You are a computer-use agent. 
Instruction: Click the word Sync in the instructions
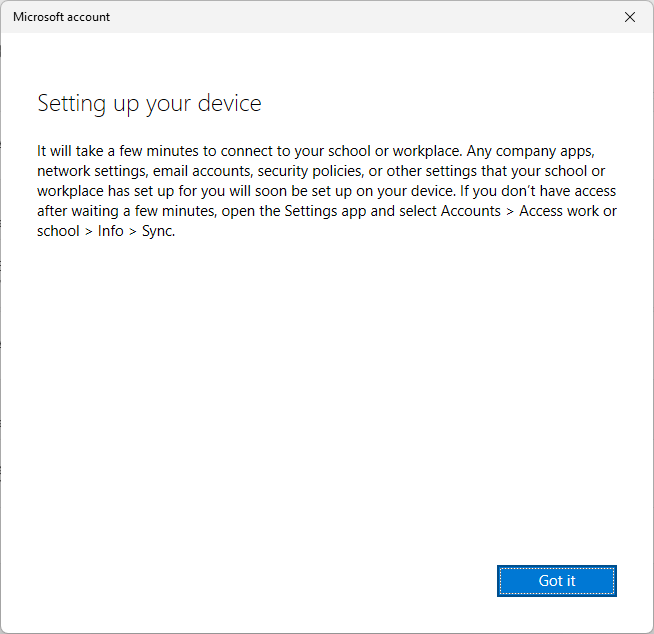coord(156,230)
